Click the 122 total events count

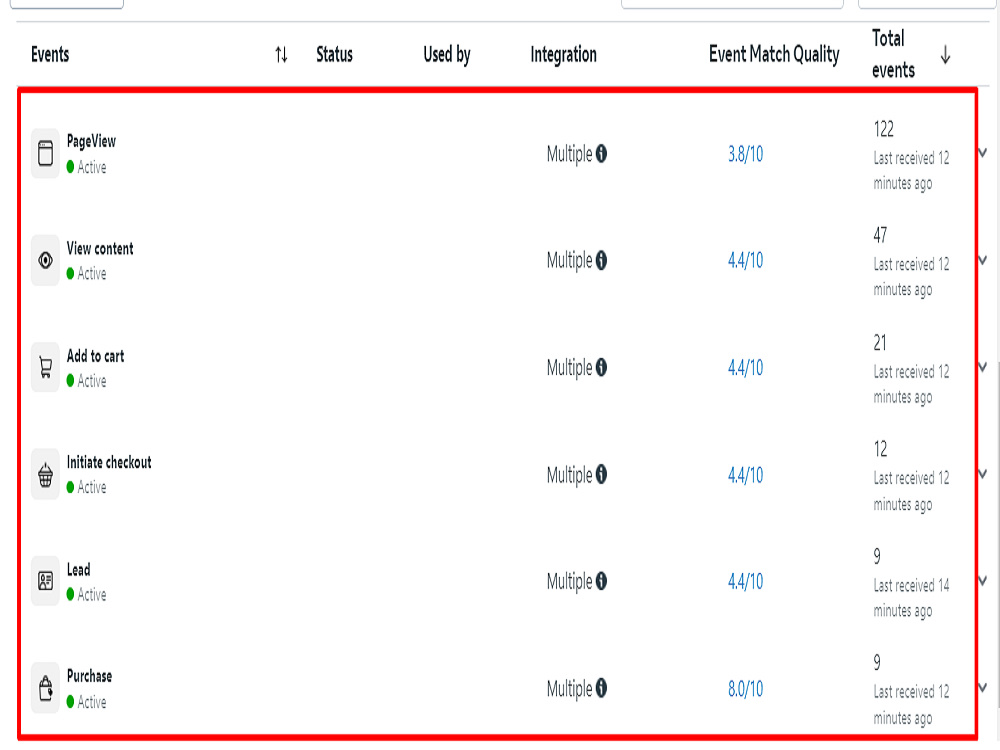pos(884,129)
